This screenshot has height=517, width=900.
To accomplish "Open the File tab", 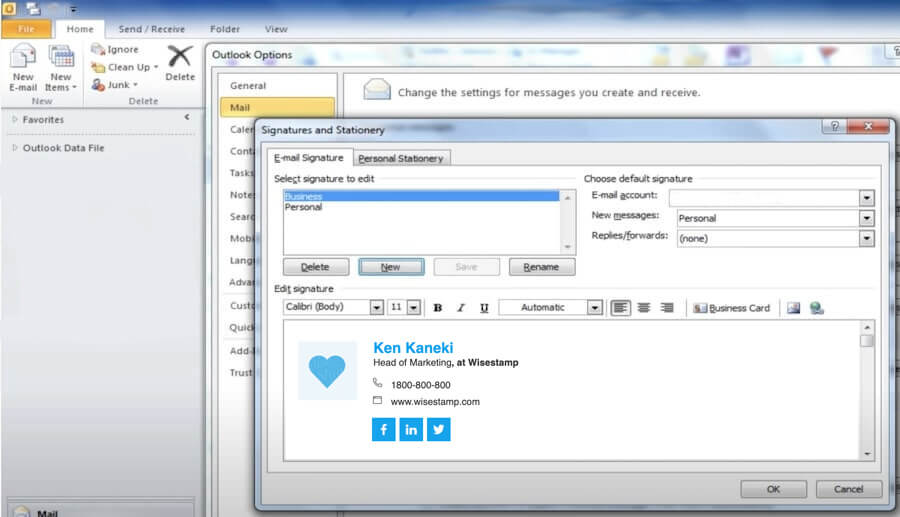I will pyautogui.click(x=26, y=29).
